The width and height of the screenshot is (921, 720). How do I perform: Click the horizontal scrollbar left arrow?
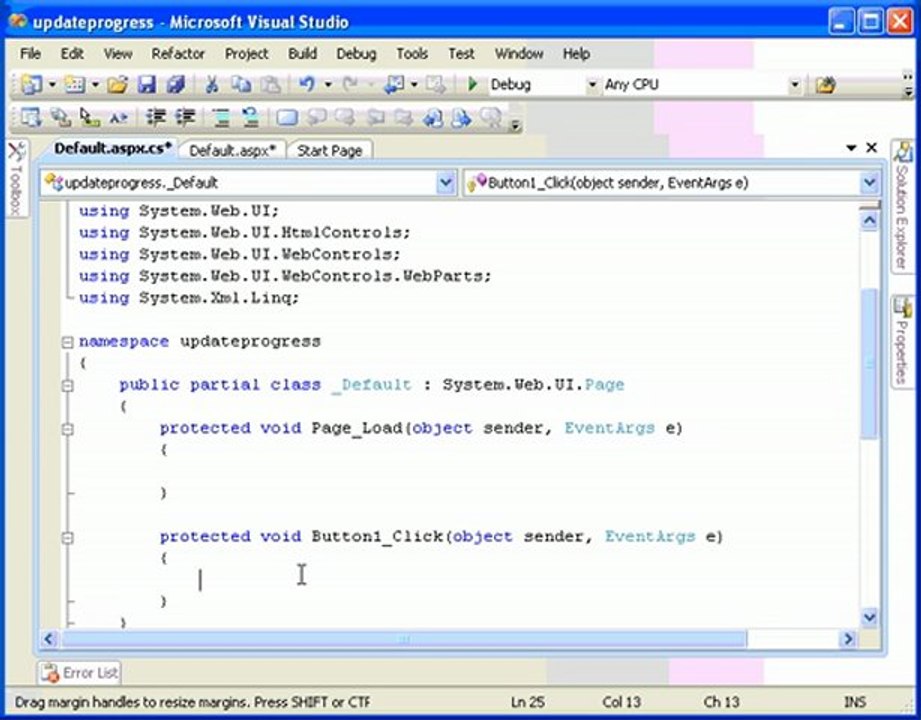[x=49, y=638]
